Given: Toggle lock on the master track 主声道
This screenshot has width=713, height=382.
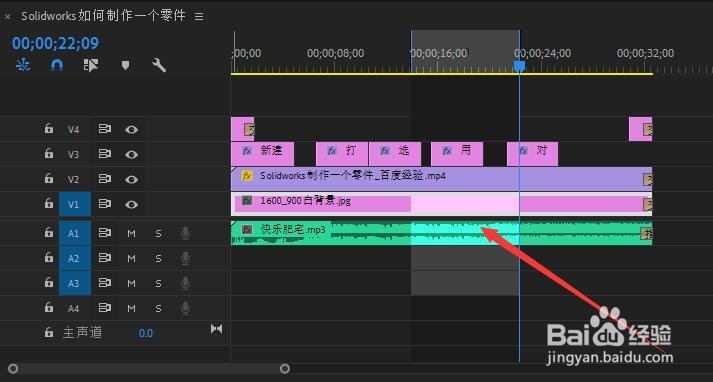Looking at the screenshot, I should coord(49,333).
